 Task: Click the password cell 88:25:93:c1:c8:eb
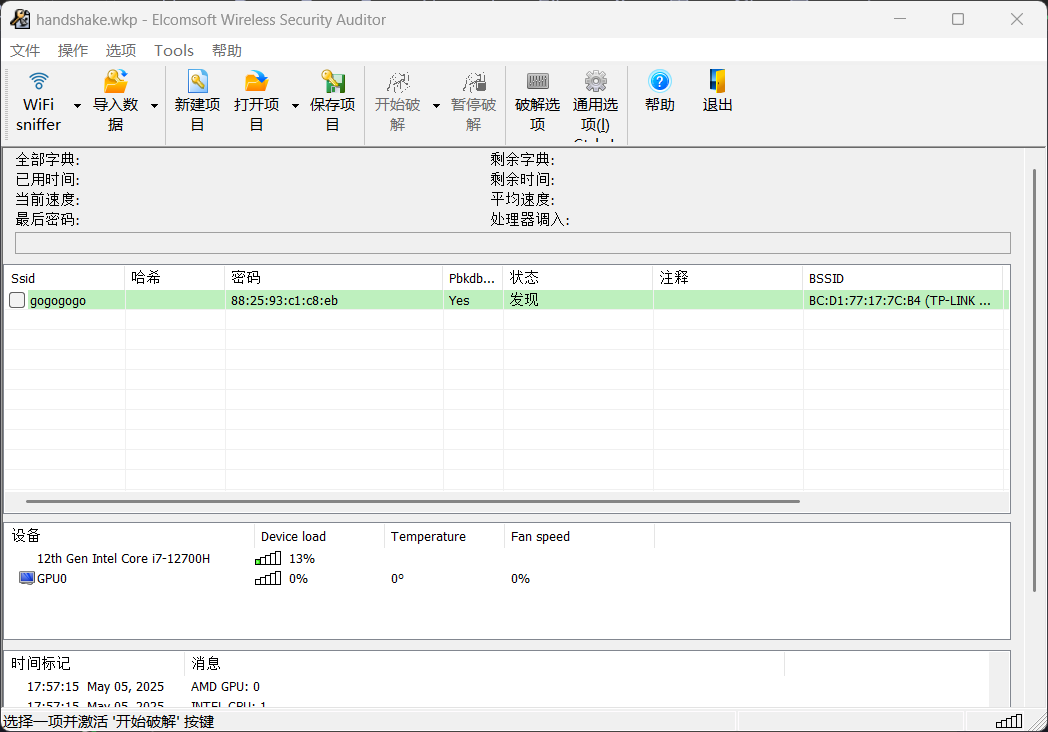coord(284,300)
